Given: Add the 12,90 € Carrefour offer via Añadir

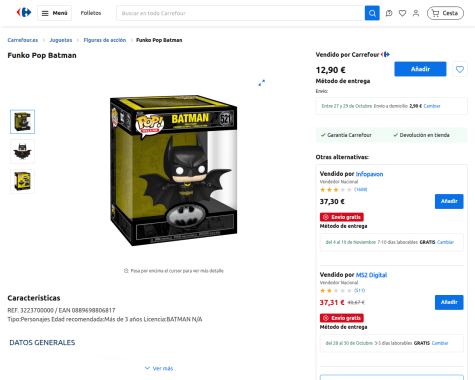Looking at the screenshot, I should pos(420,69).
